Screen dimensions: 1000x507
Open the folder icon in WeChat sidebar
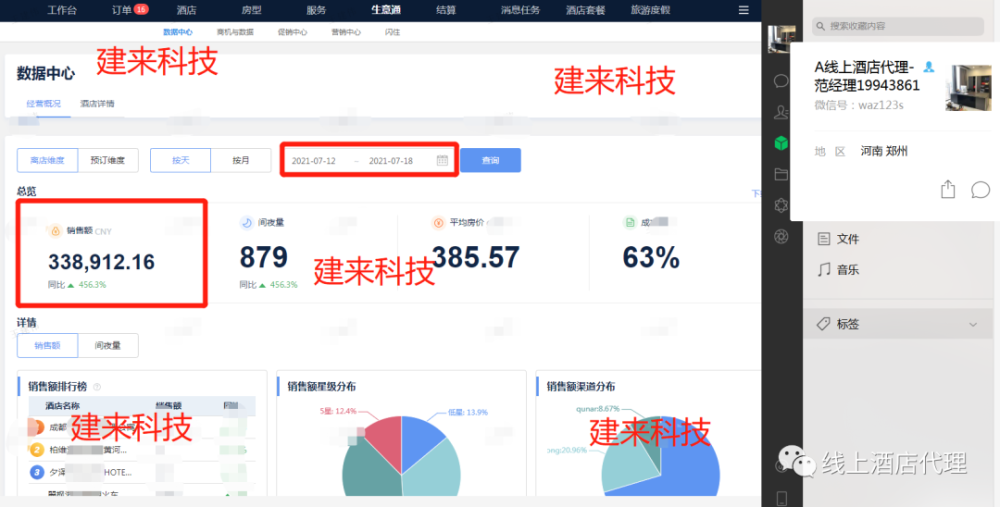coord(781,174)
